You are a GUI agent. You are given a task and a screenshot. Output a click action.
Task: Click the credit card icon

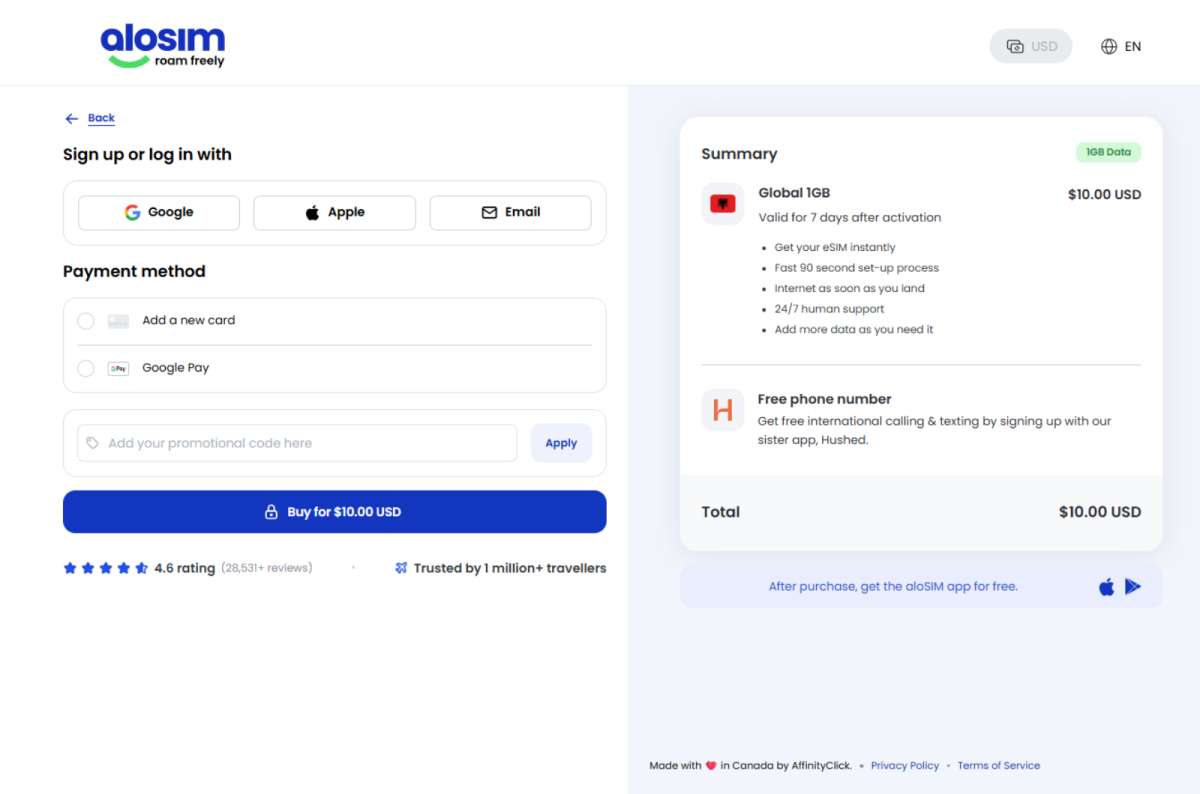[118, 321]
